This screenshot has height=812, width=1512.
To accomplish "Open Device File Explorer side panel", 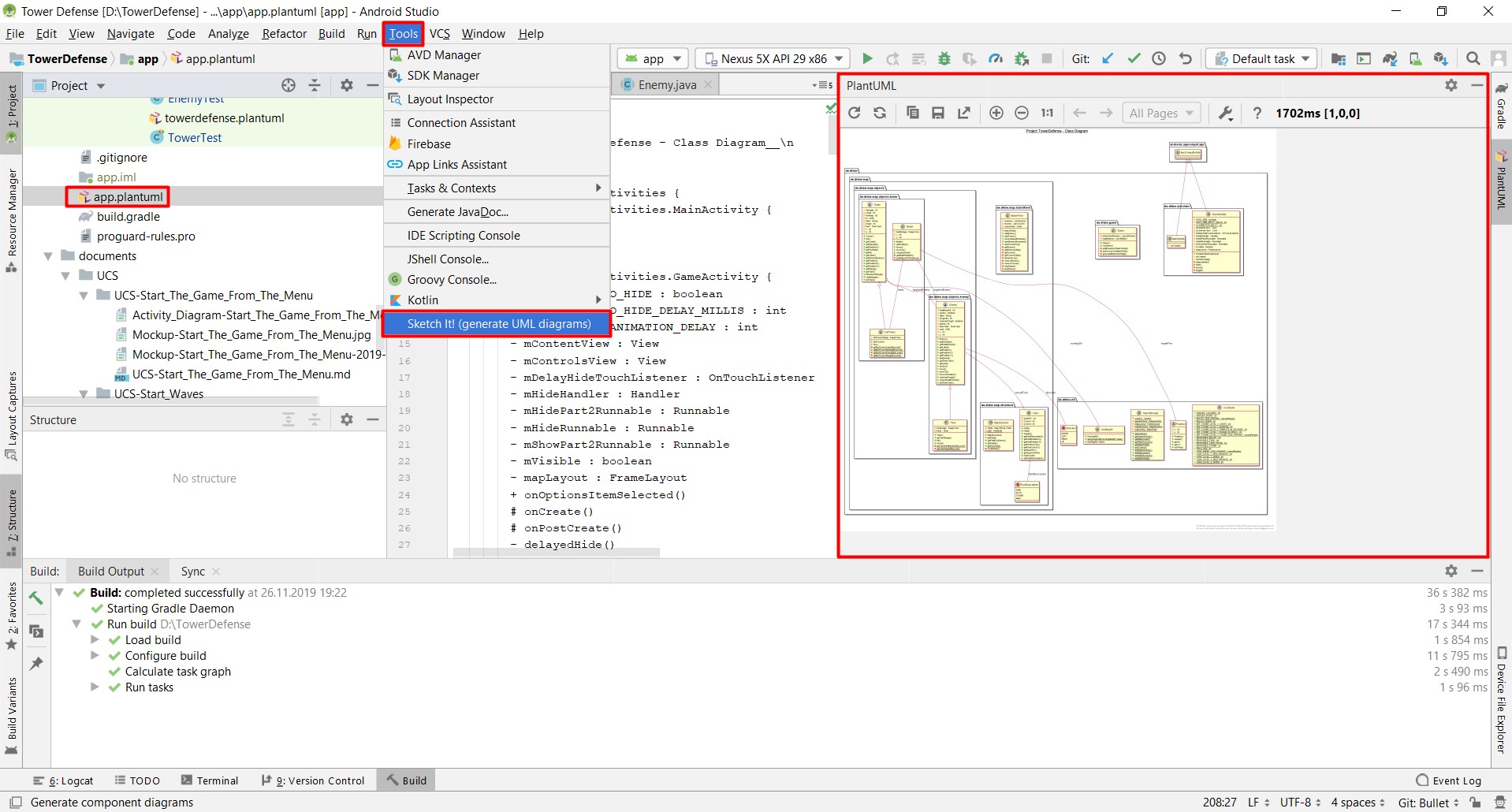I will click(x=1502, y=700).
